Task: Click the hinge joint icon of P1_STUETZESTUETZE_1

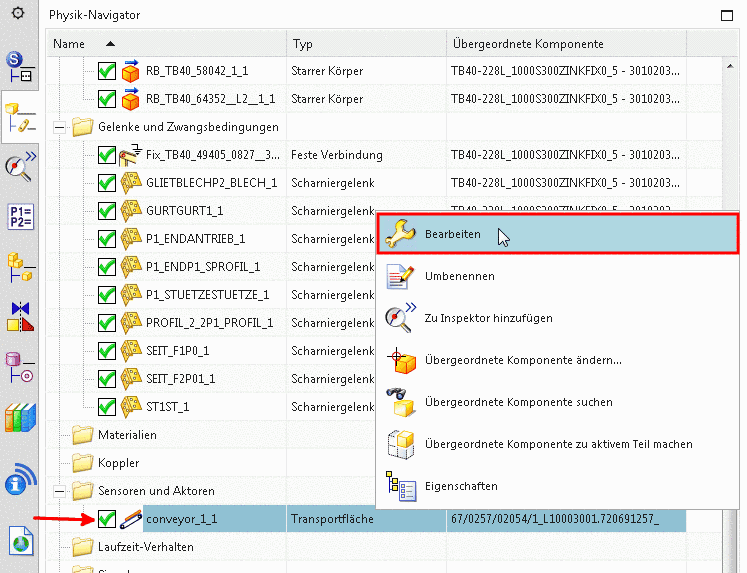Action: 131,295
